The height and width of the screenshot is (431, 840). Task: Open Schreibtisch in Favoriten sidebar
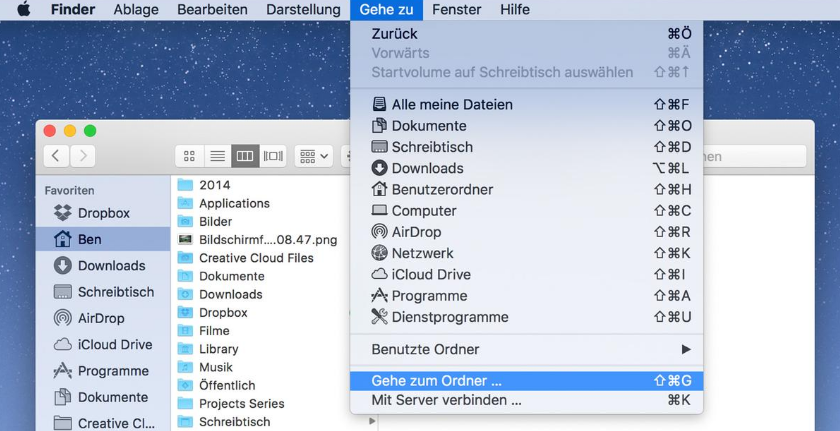point(103,292)
